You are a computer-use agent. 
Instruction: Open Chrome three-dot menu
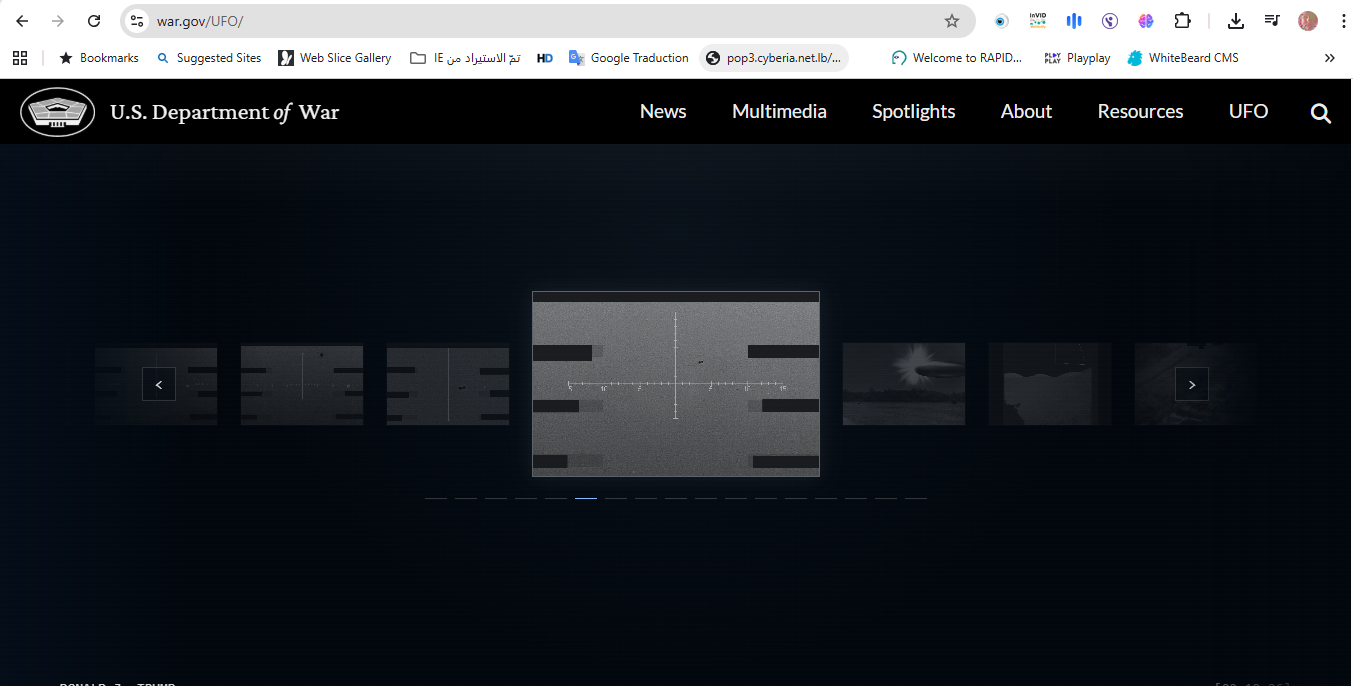[x=1343, y=21]
